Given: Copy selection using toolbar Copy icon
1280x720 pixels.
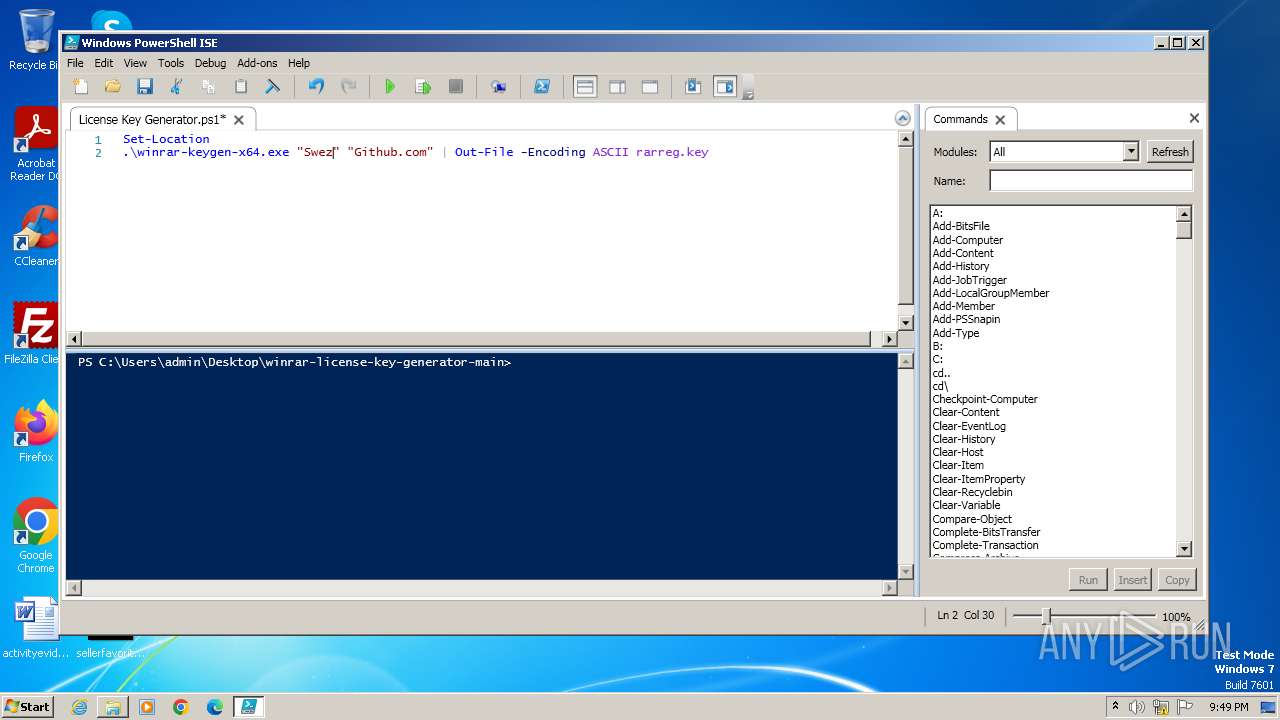Looking at the screenshot, I should click(x=209, y=87).
